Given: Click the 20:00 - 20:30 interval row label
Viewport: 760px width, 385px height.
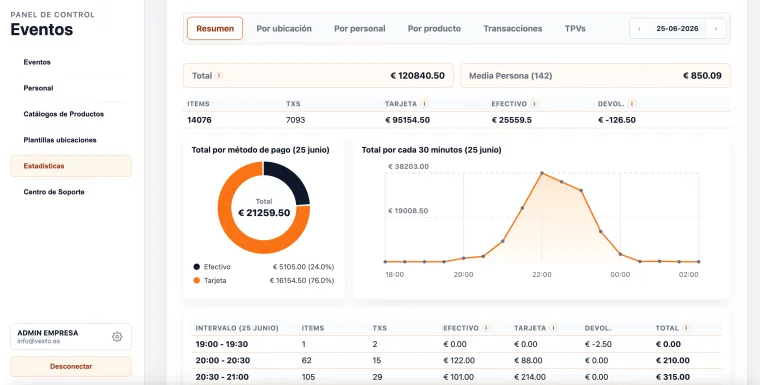Looking at the screenshot, I should [222, 361].
